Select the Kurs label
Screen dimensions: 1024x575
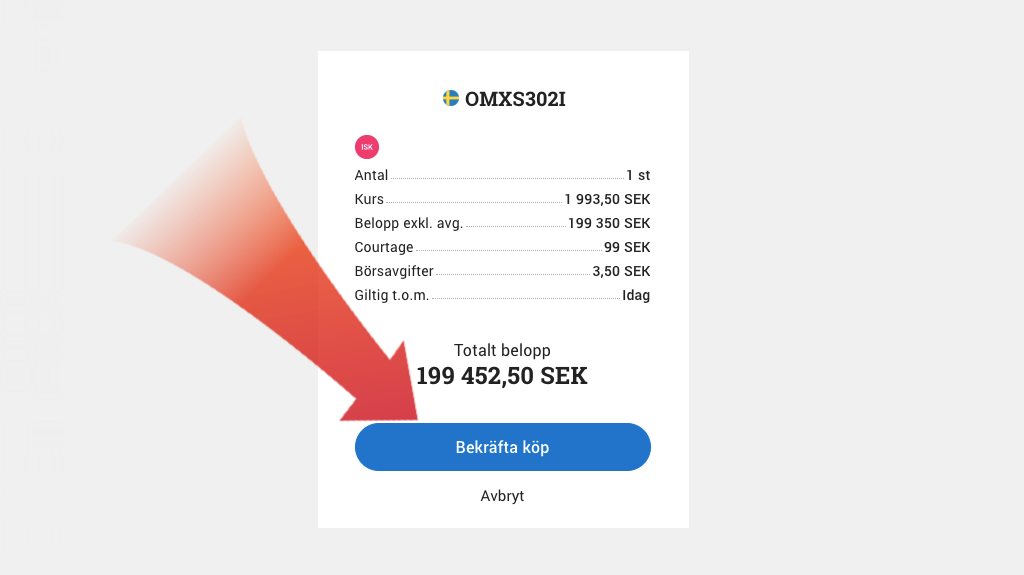369,199
